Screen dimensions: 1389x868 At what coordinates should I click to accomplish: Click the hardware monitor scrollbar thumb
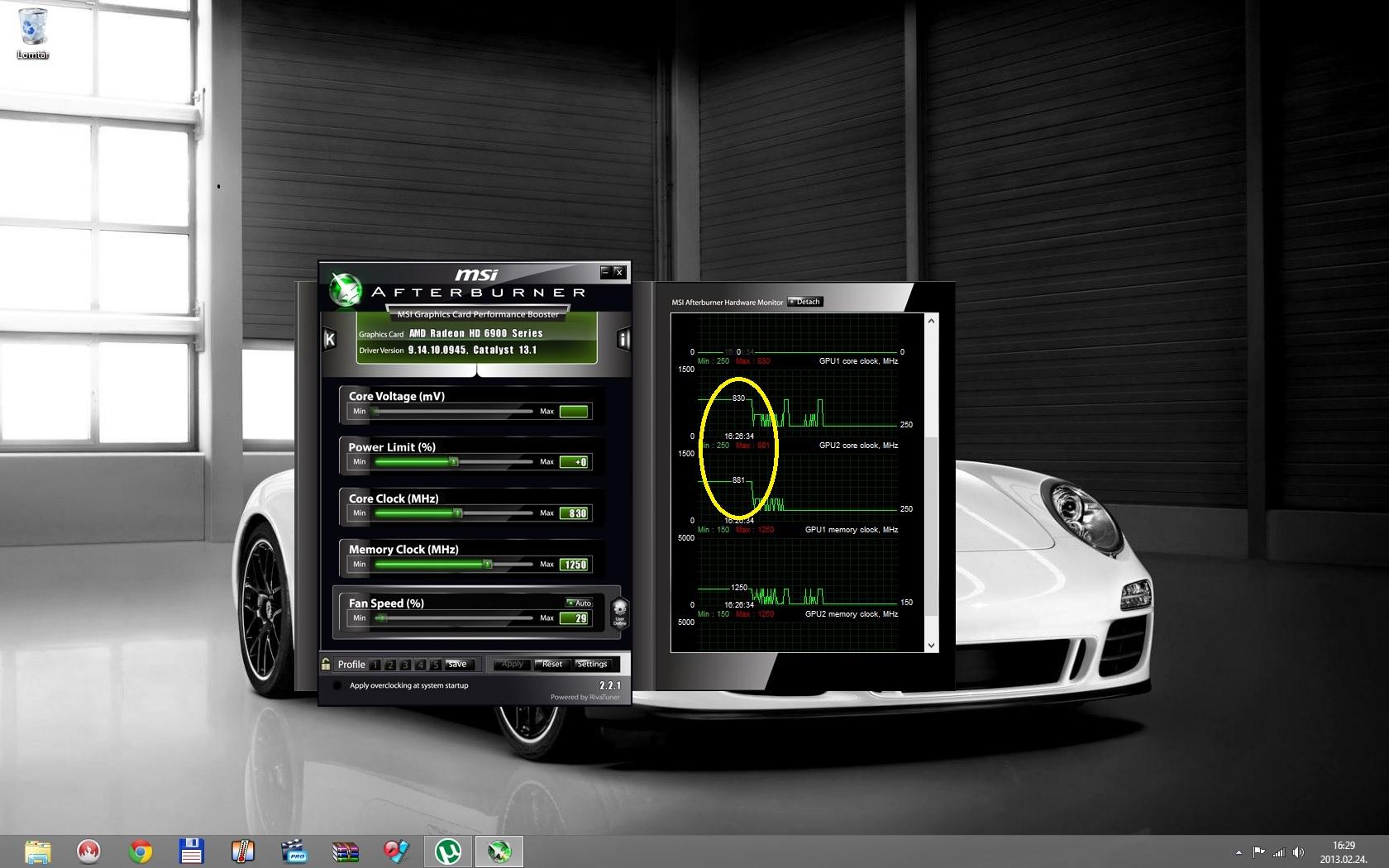click(x=932, y=527)
